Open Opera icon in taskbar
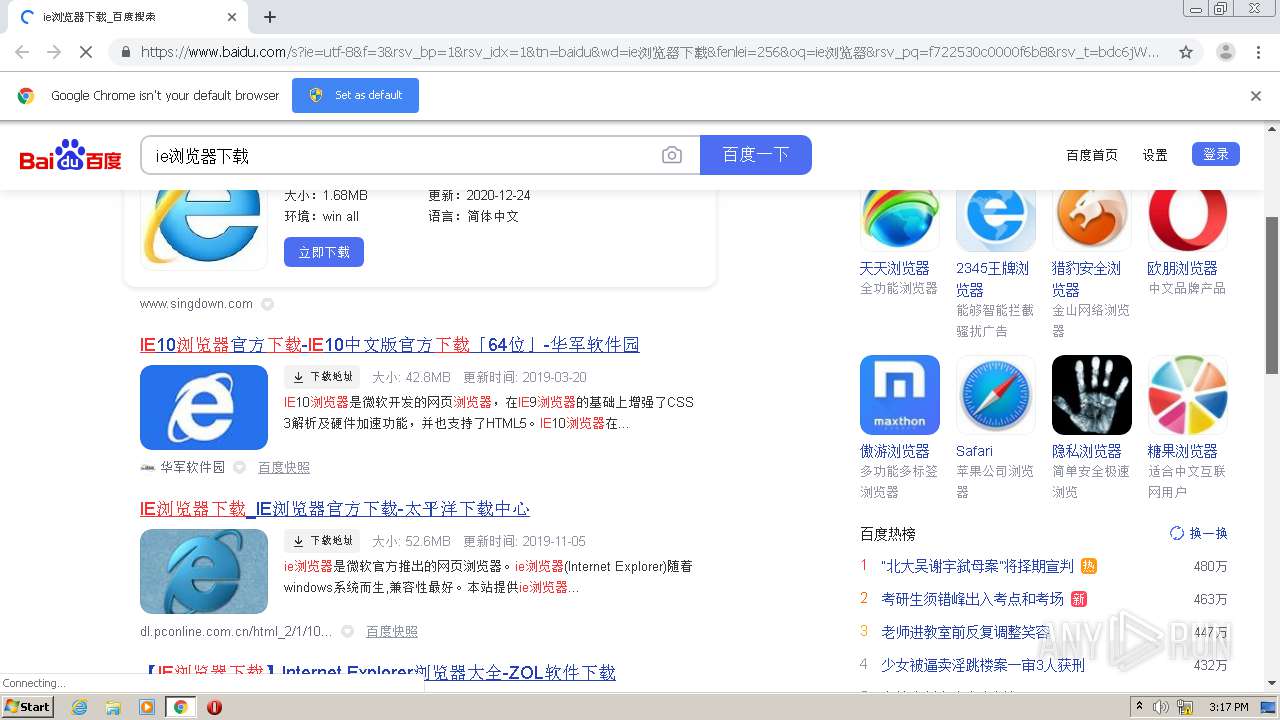 pyautogui.click(x=214, y=707)
